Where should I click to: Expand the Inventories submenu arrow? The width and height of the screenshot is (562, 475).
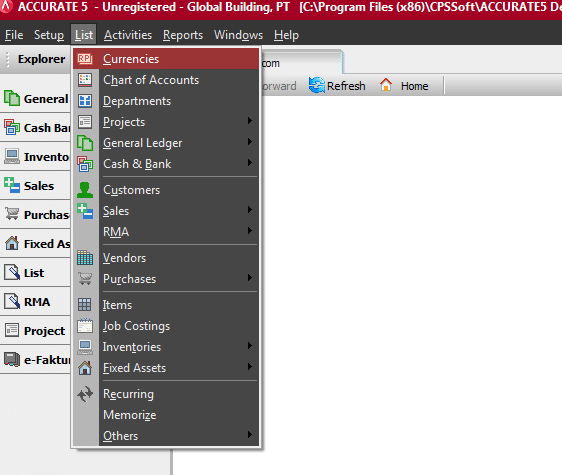click(x=250, y=346)
